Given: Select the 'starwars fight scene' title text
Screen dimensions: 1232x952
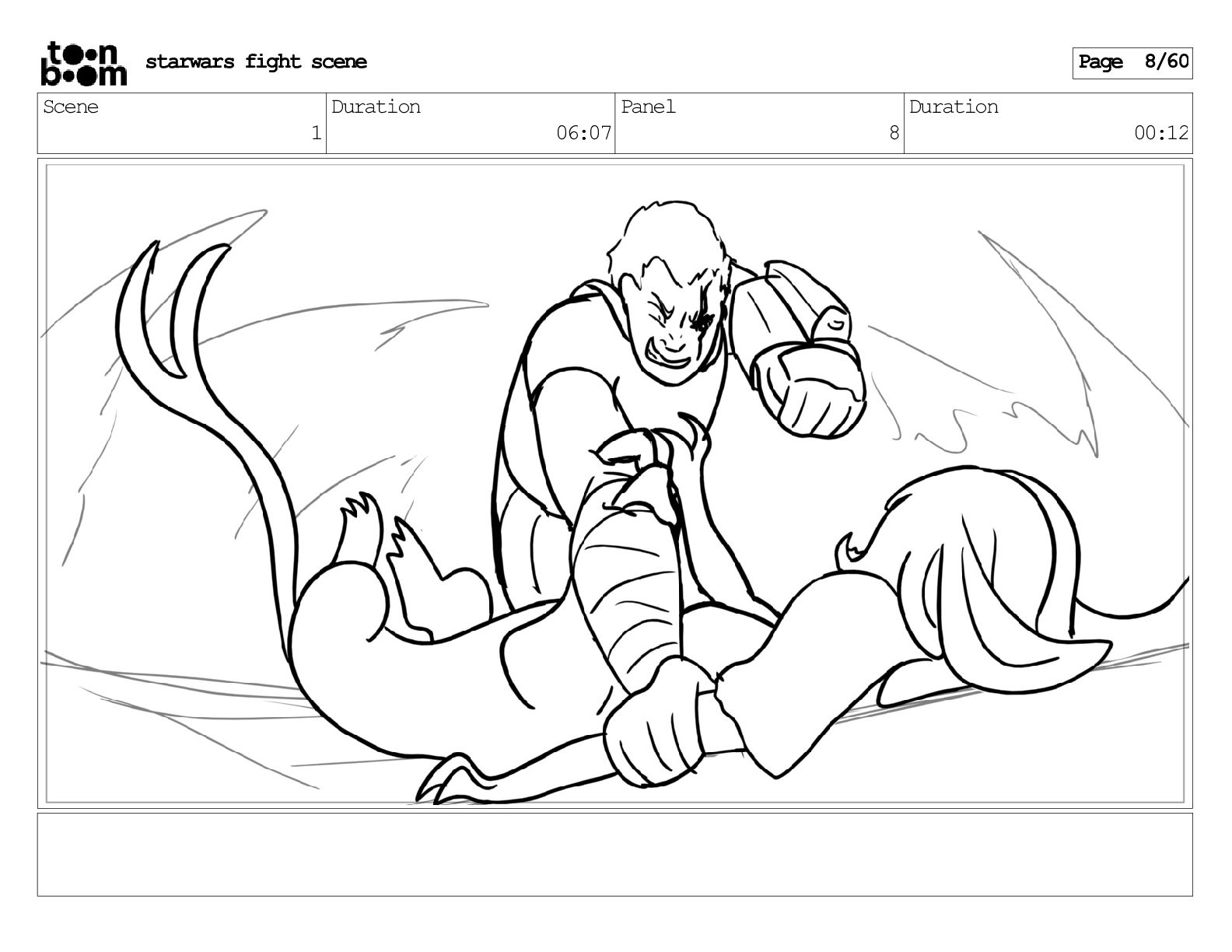Looking at the screenshot, I should [x=256, y=61].
